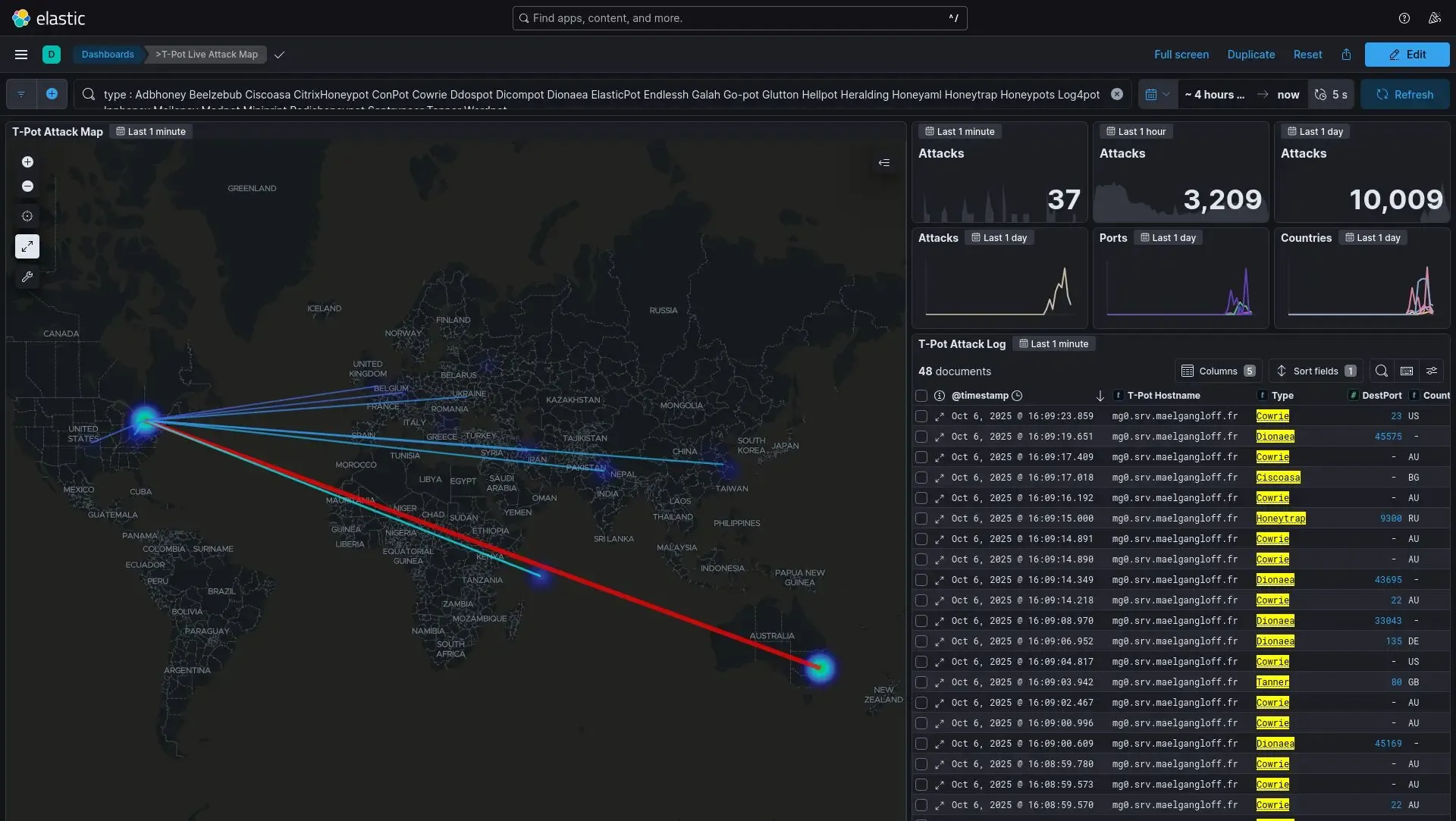Open document search in the Attack Log toolbar
Screen dimensions: 1456x821
coord(1381,371)
